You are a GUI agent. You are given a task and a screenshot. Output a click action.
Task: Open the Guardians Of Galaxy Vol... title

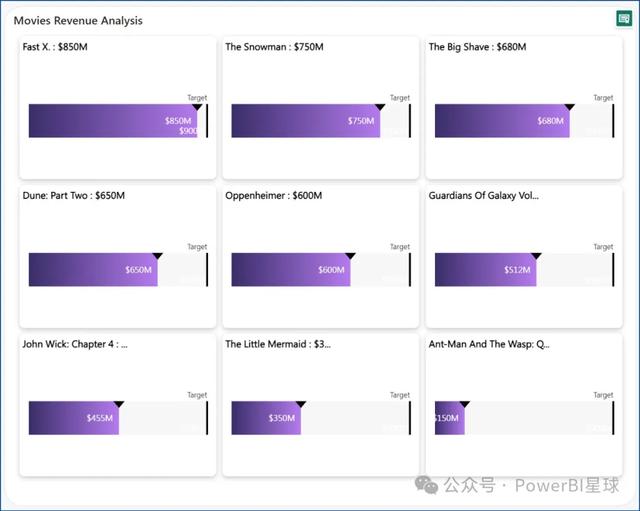[484, 196]
